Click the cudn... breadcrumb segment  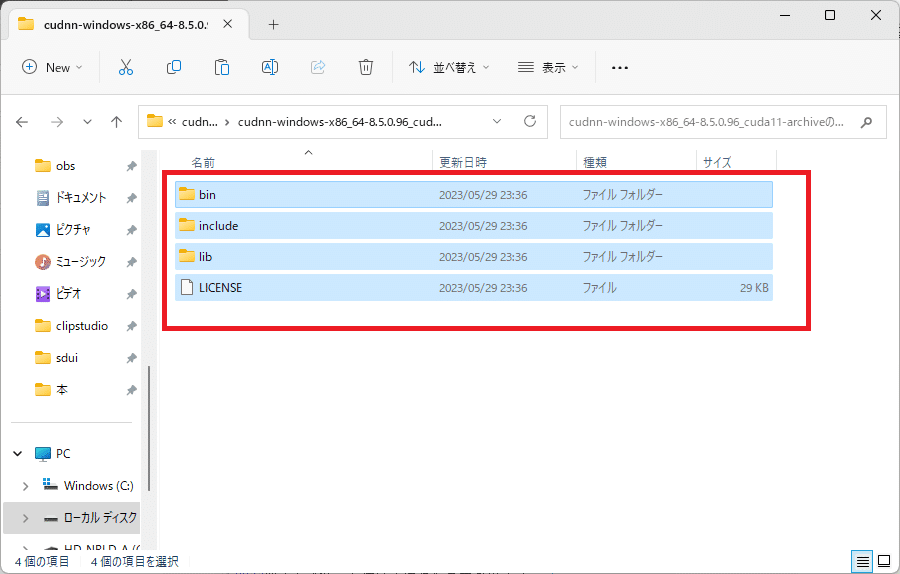200,122
